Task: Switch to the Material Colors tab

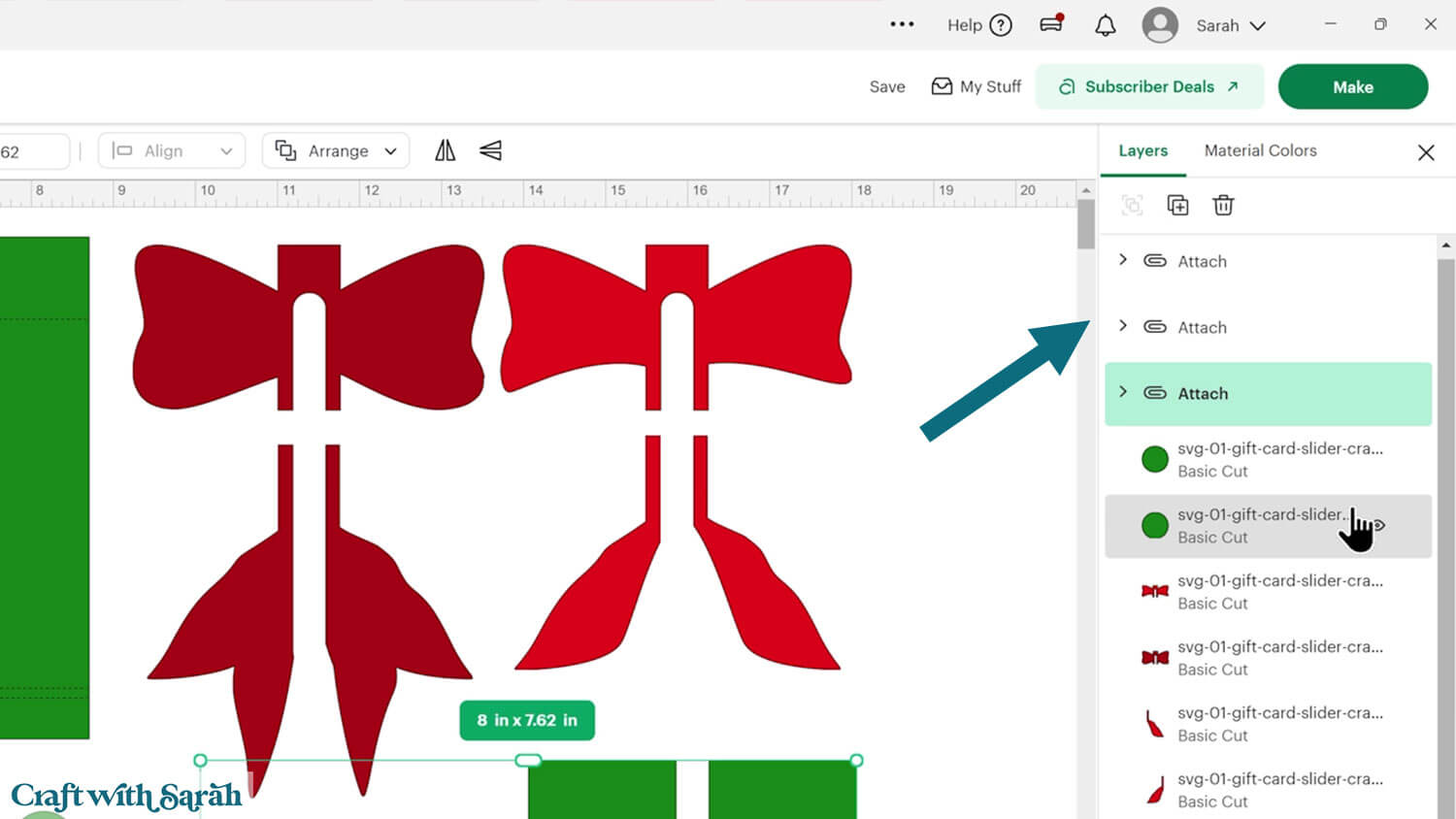Action: click(1260, 150)
